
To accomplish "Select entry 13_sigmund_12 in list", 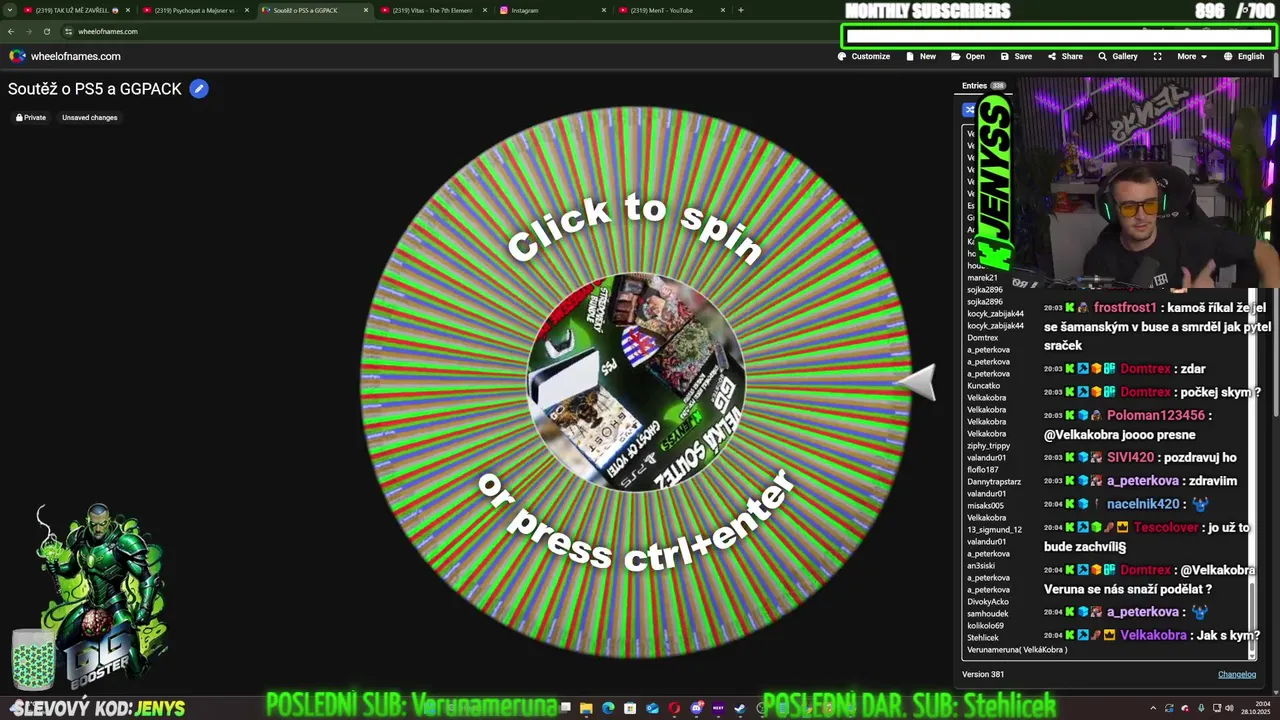I will (994, 530).
